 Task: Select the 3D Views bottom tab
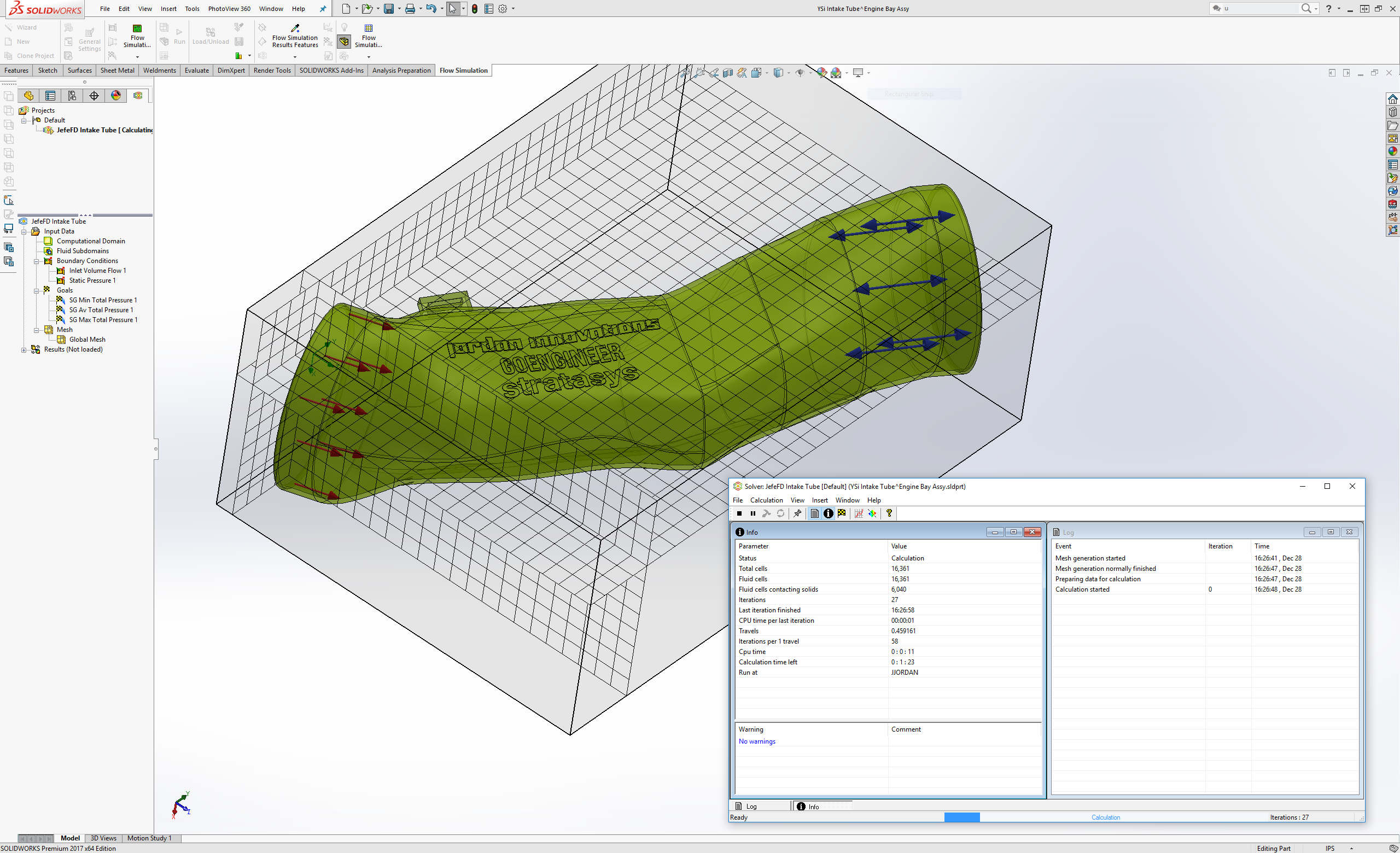(x=103, y=838)
